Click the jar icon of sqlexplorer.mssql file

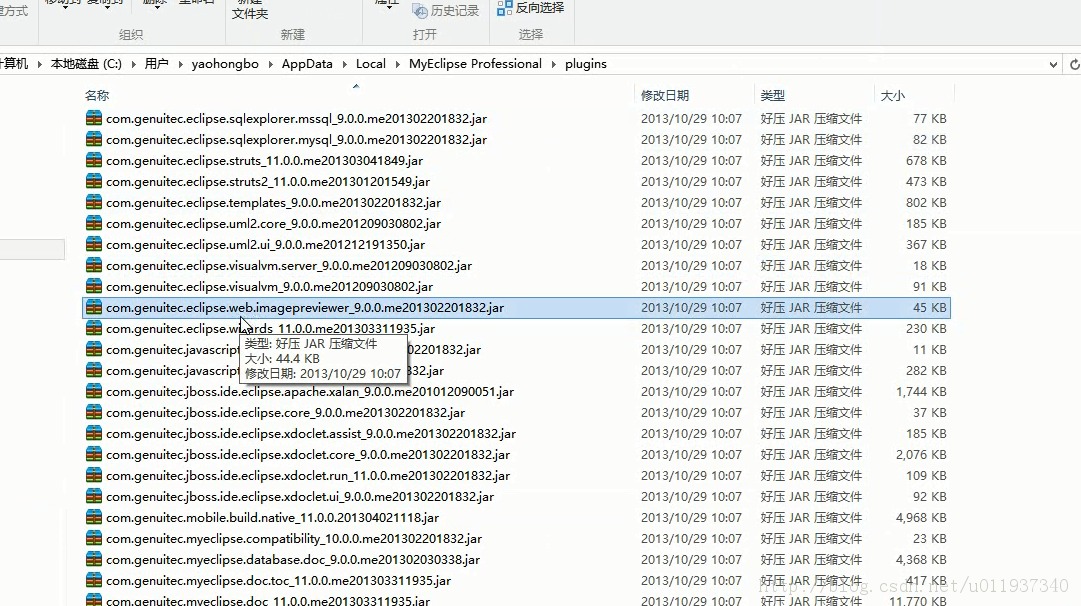[94, 118]
